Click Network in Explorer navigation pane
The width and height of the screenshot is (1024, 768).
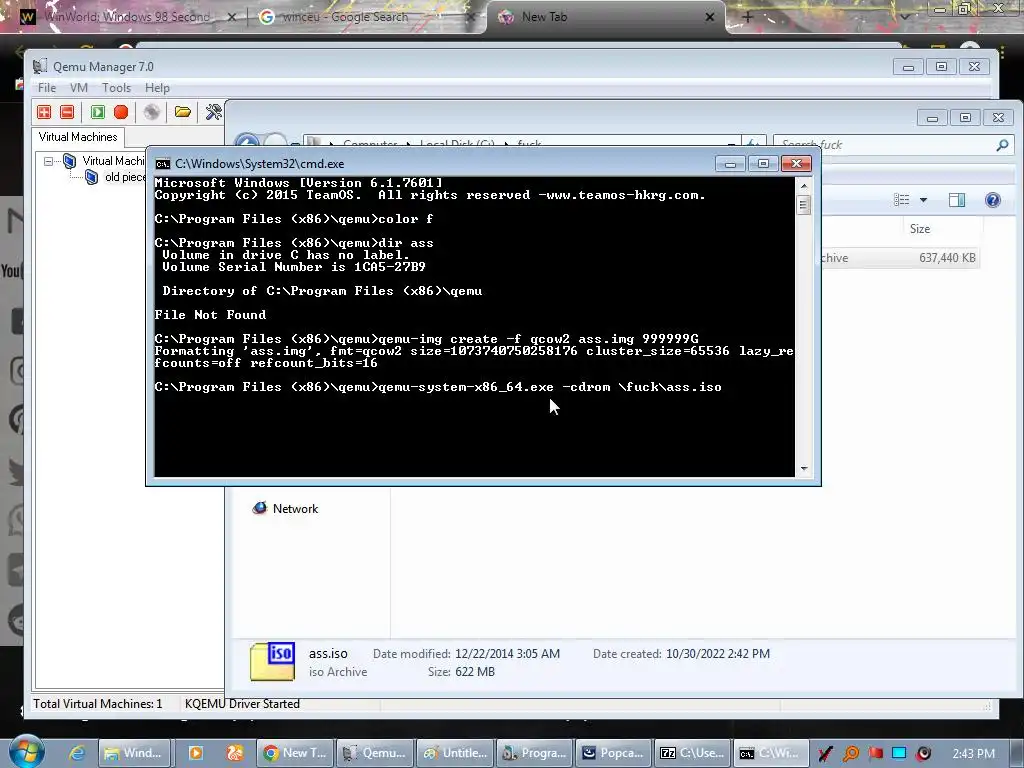[x=295, y=508]
